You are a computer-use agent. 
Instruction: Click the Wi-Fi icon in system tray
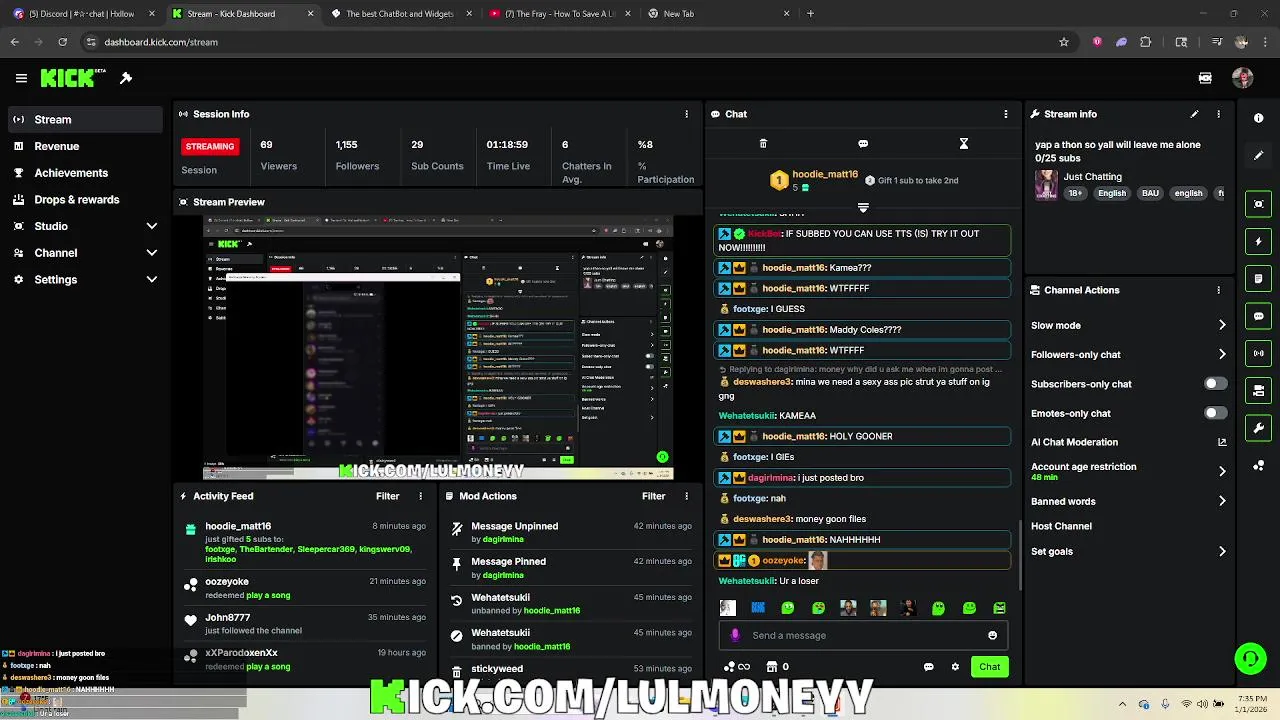click(x=1186, y=704)
